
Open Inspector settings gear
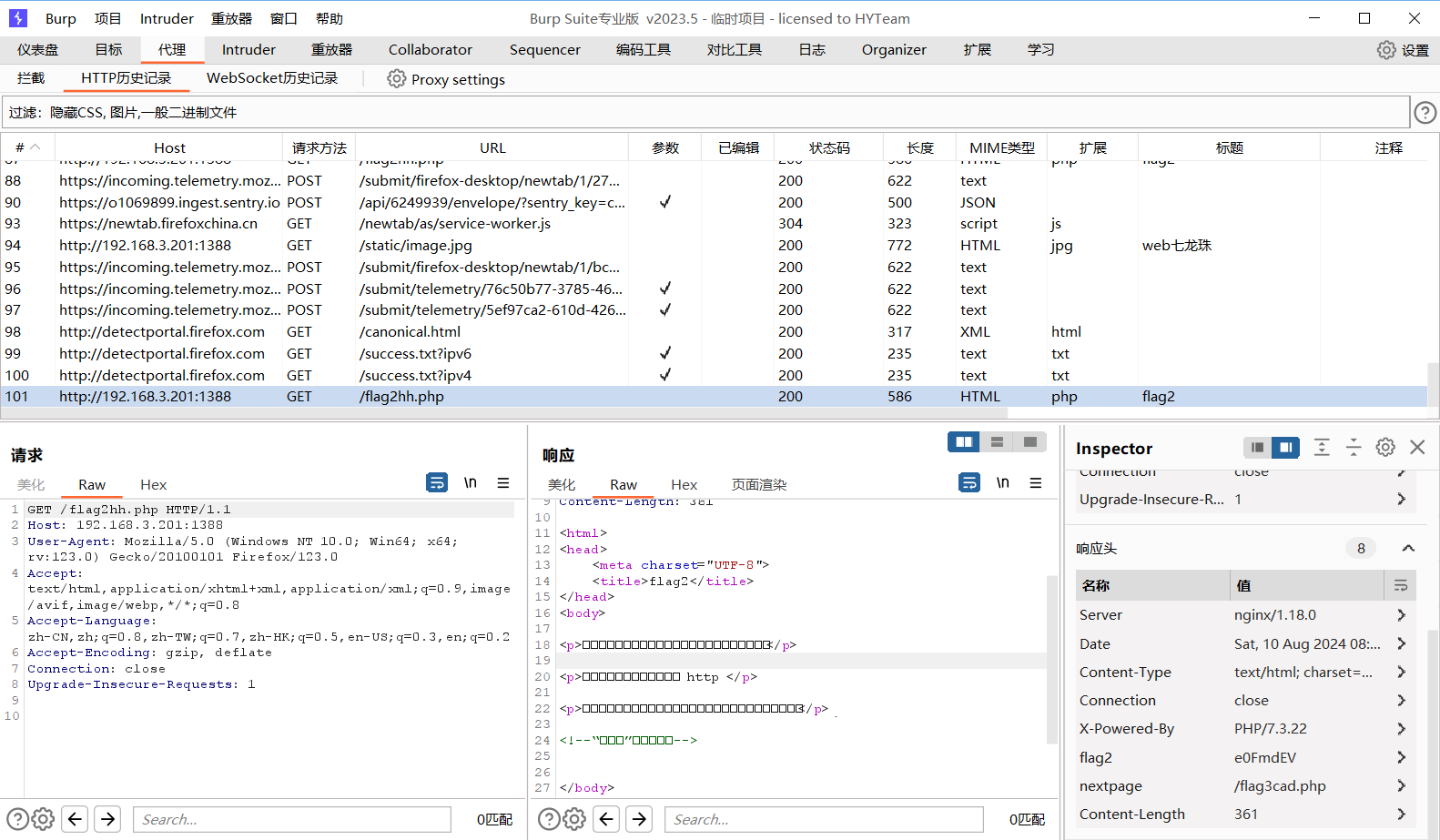[1385, 447]
